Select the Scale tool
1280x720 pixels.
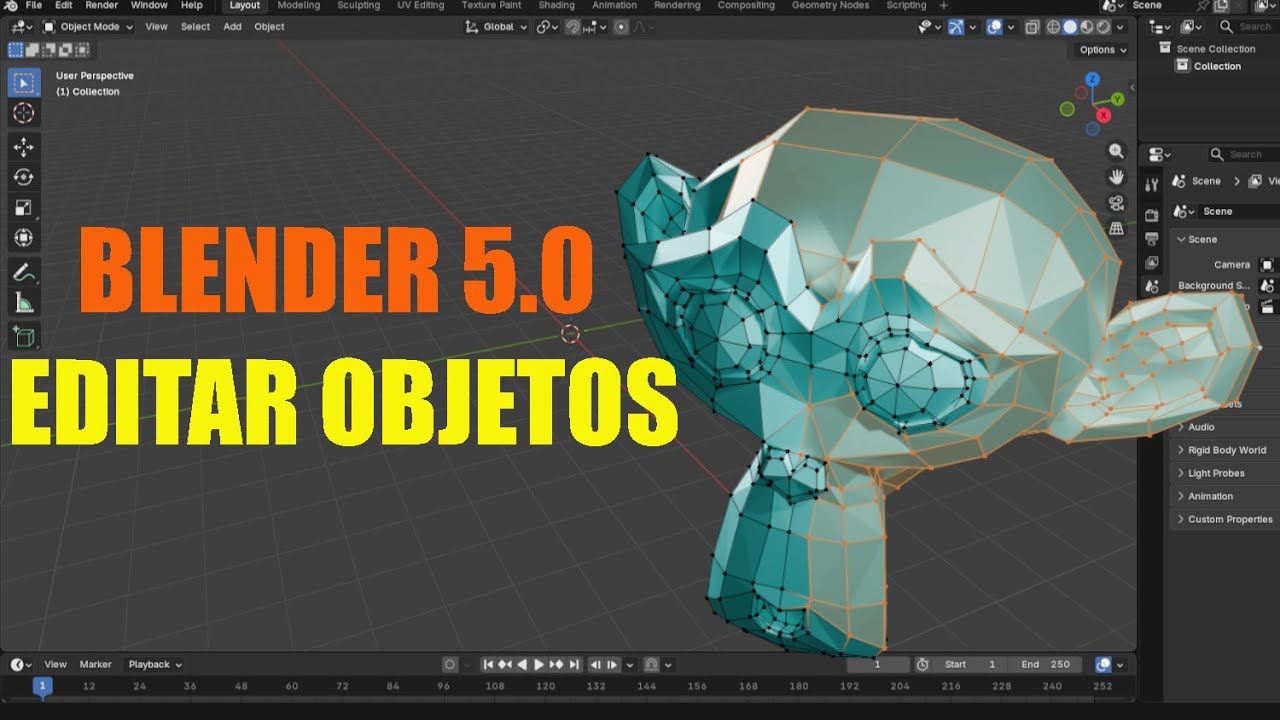point(23,208)
